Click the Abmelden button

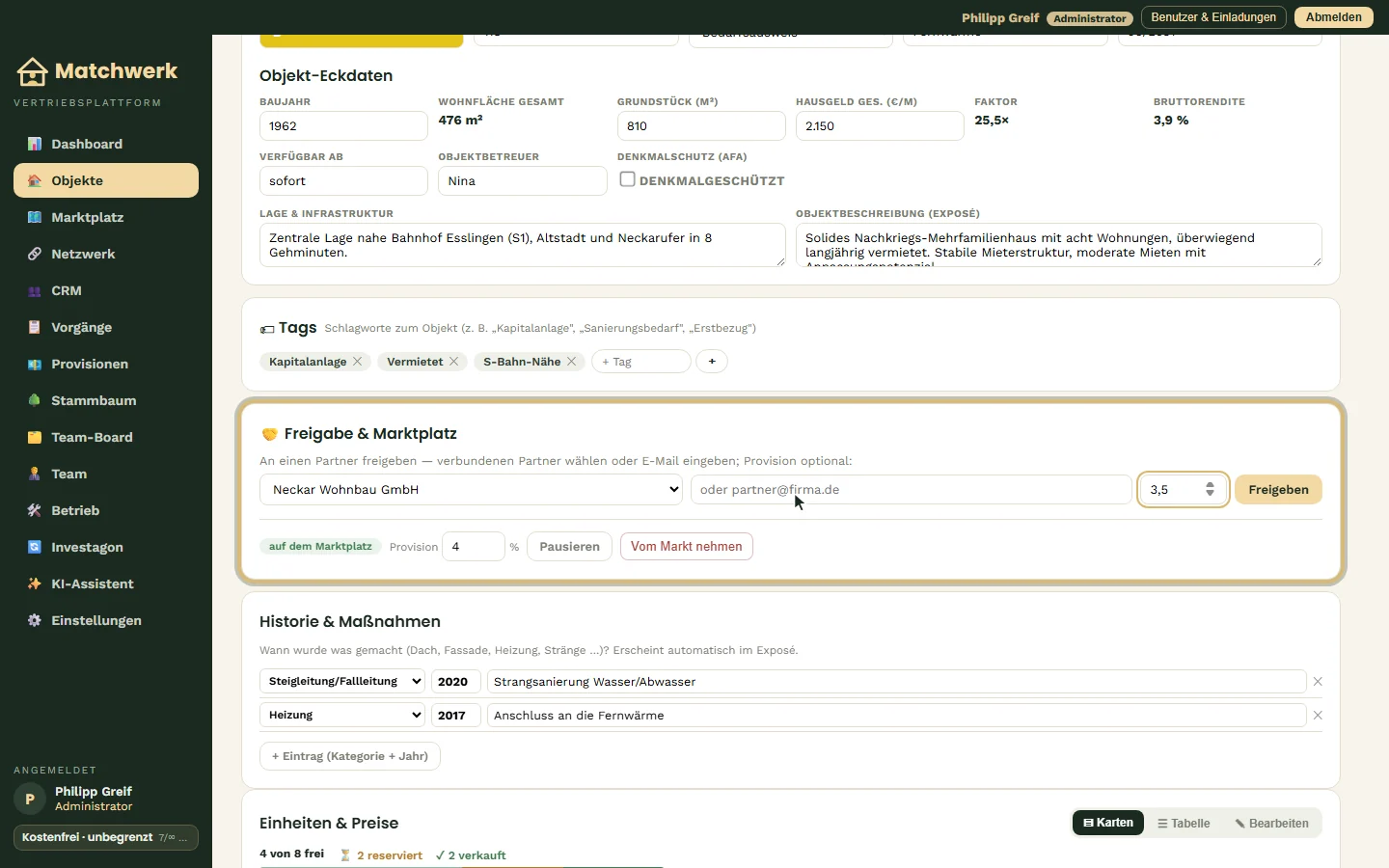pyautogui.click(x=1334, y=17)
